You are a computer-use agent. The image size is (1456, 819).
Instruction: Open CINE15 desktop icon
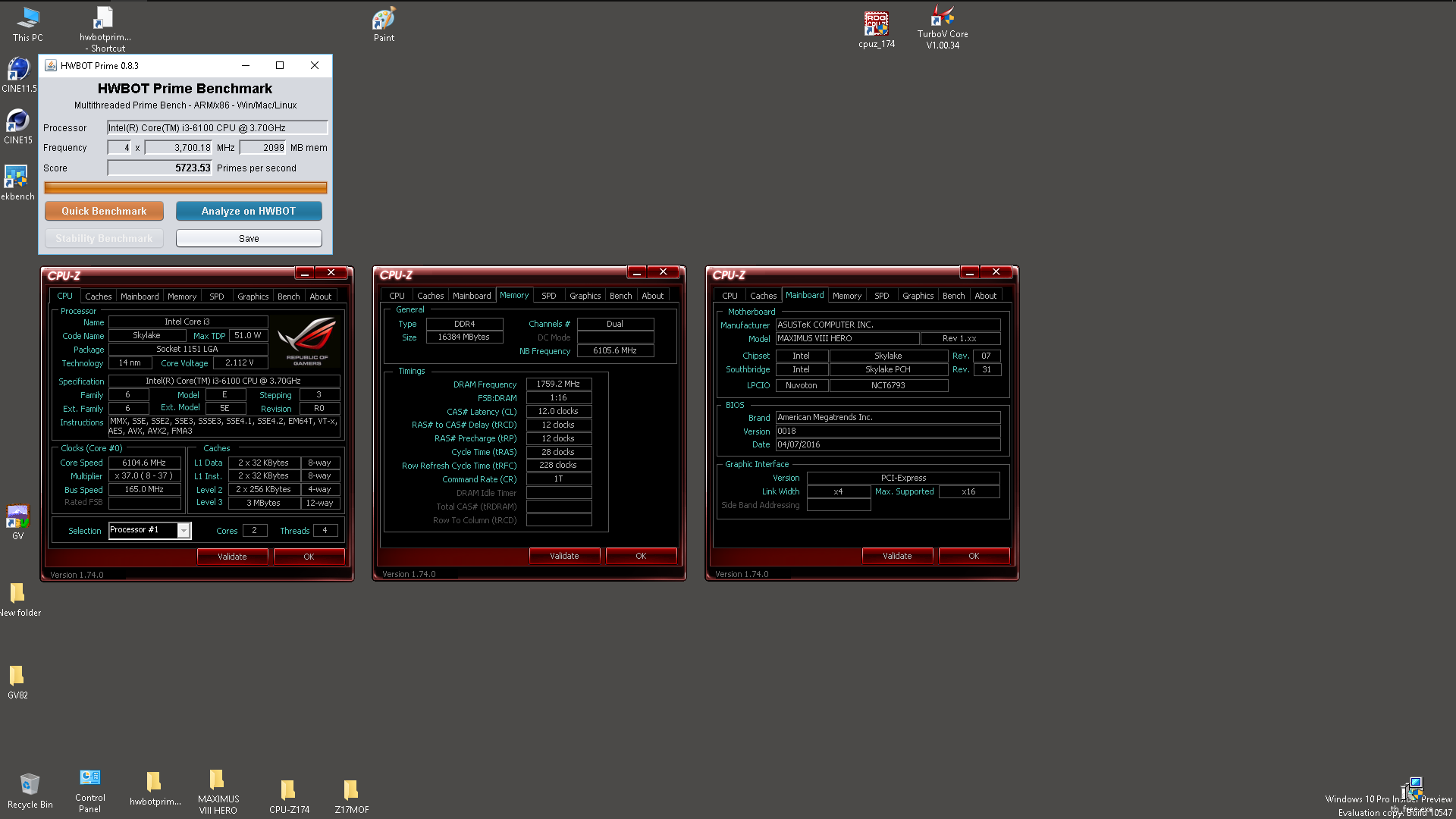pyautogui.click(x=18, y=126)
